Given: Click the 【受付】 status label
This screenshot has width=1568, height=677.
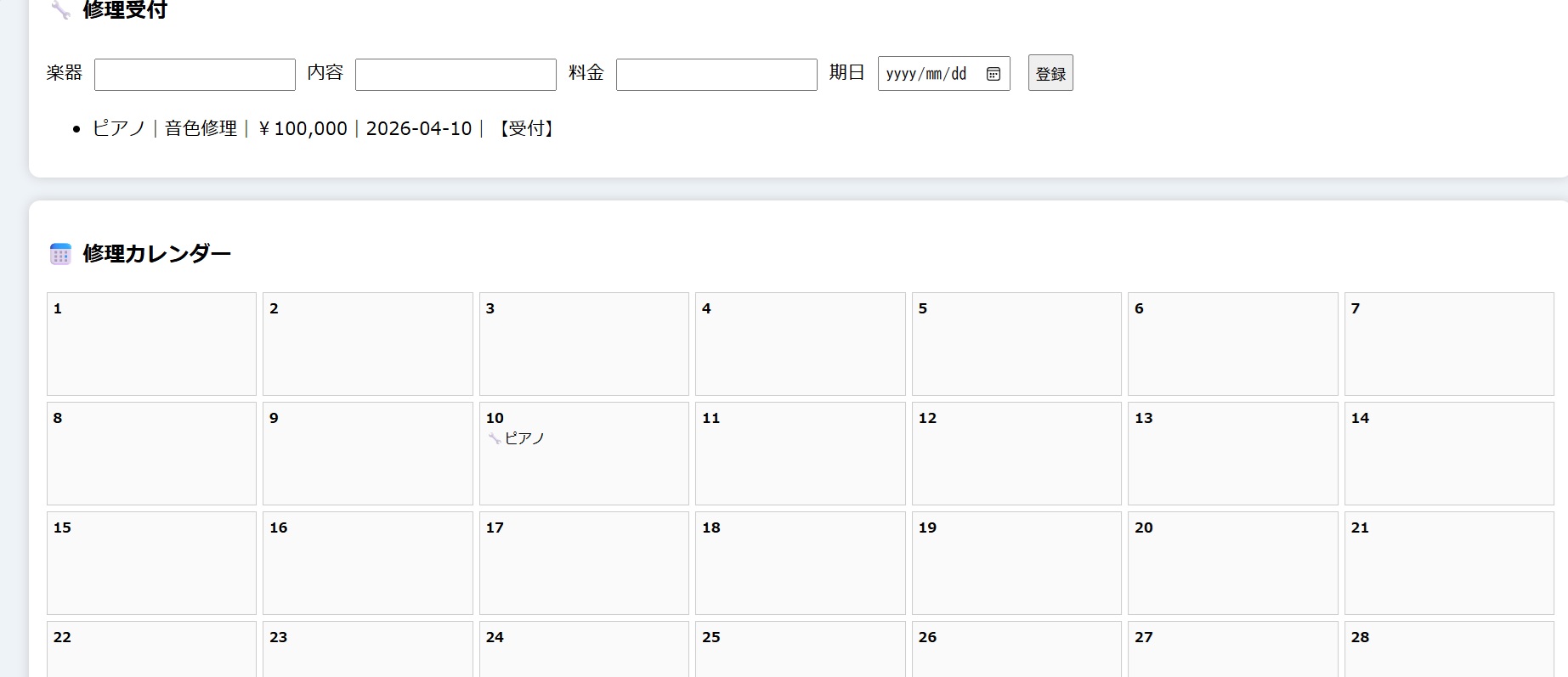Looking at the screenshot, I should click(527, 128).
